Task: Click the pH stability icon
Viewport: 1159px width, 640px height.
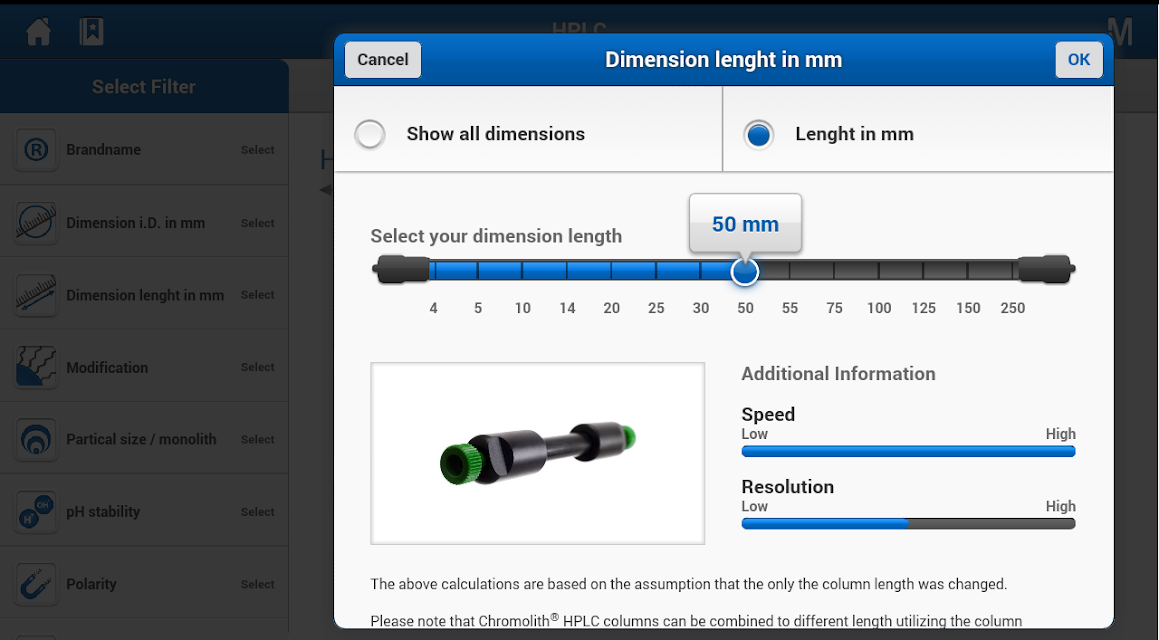Action: pos(36,512)
